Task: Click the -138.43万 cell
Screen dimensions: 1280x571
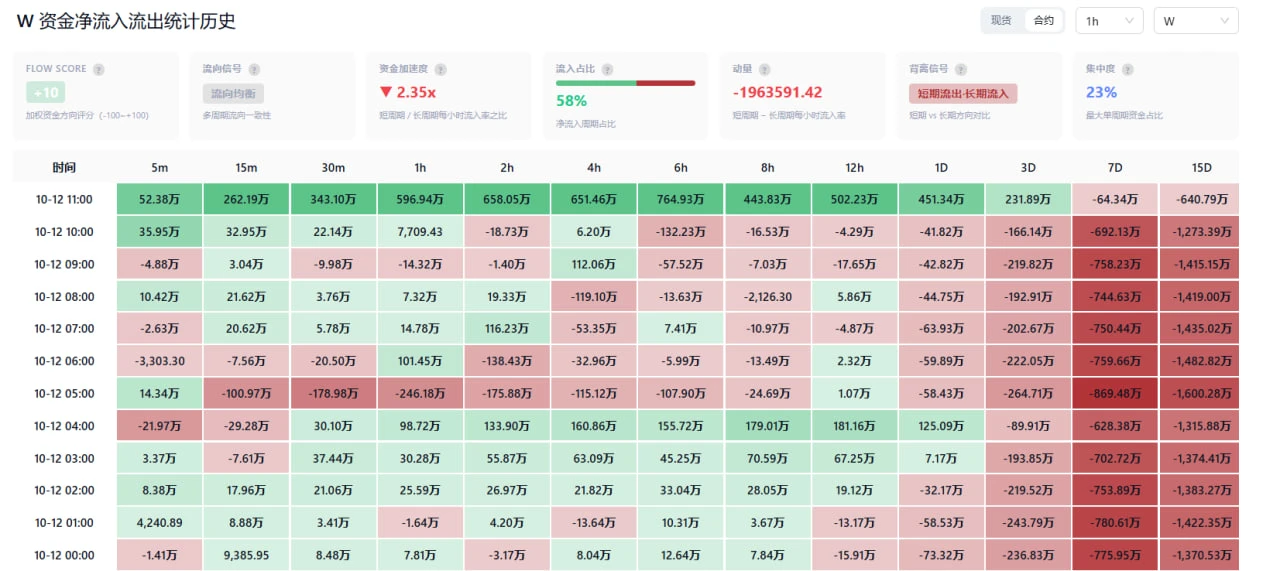Action: 507,361
